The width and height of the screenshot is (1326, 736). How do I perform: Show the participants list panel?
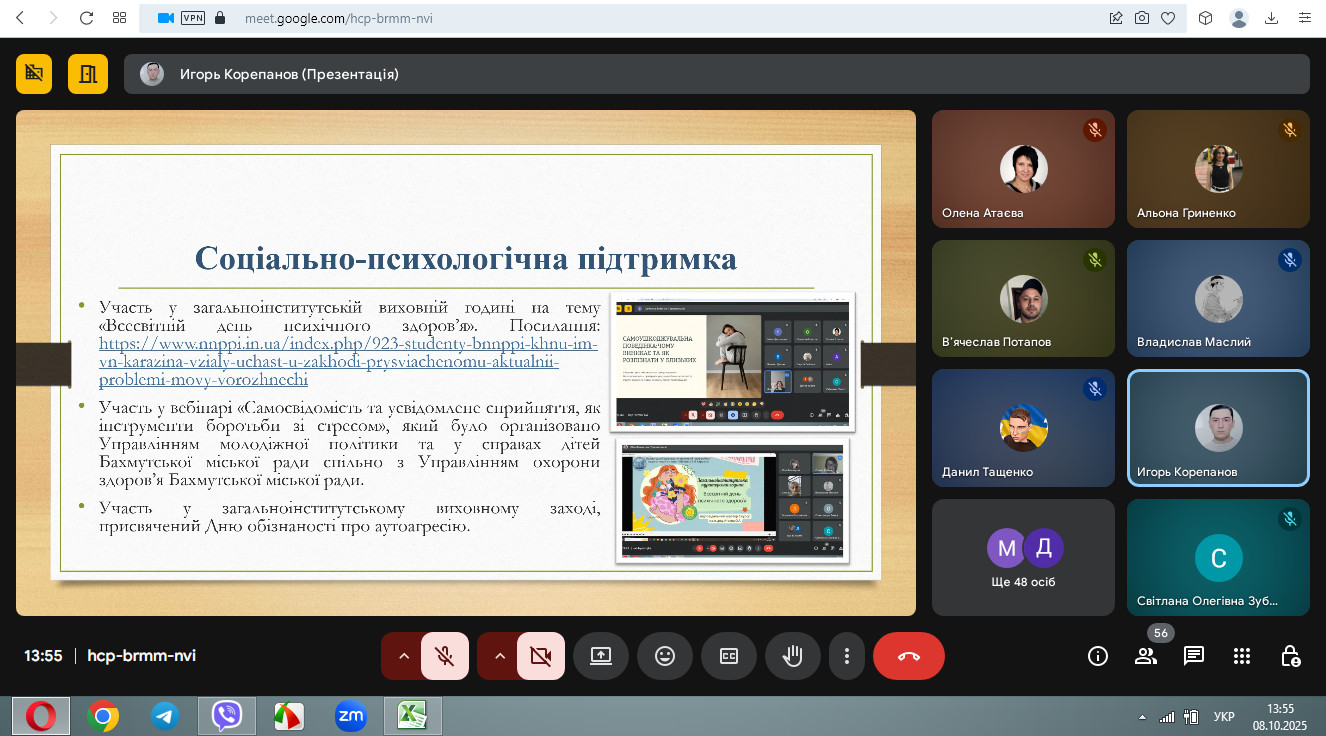tap(1146, 656)
